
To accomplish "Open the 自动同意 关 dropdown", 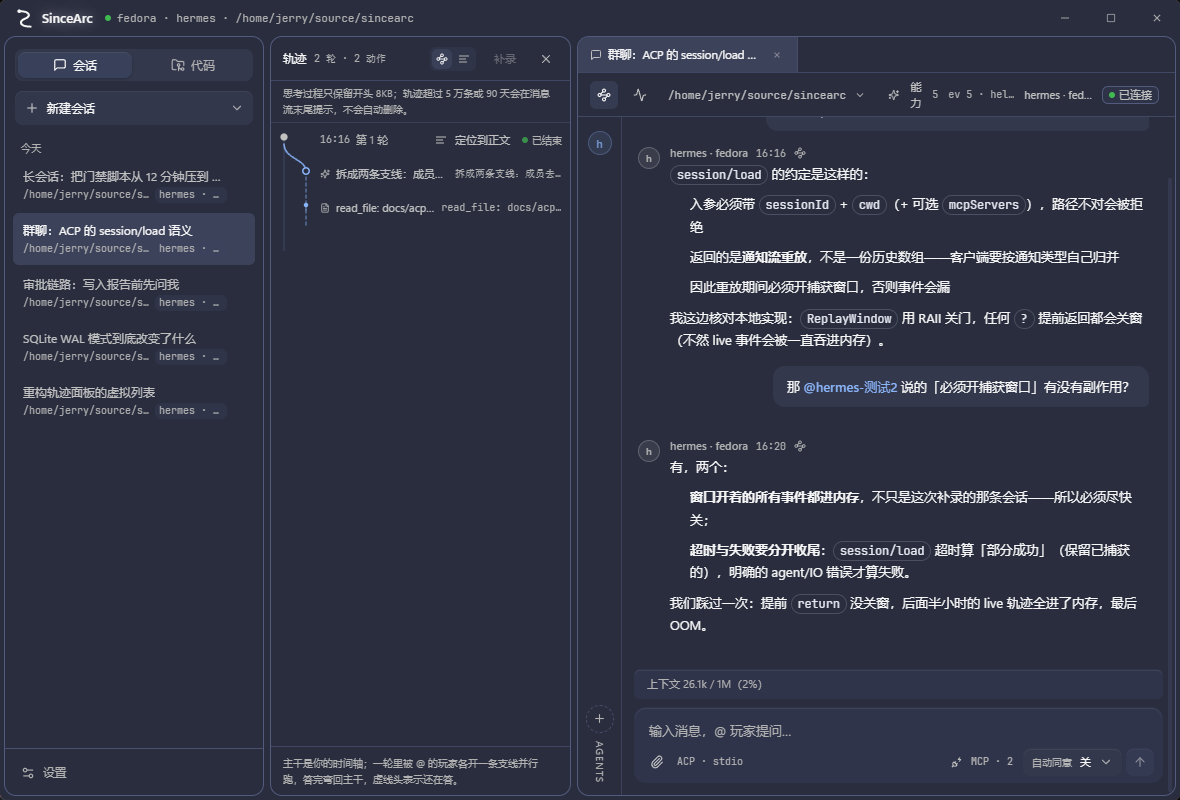I will pos(1071,762).
